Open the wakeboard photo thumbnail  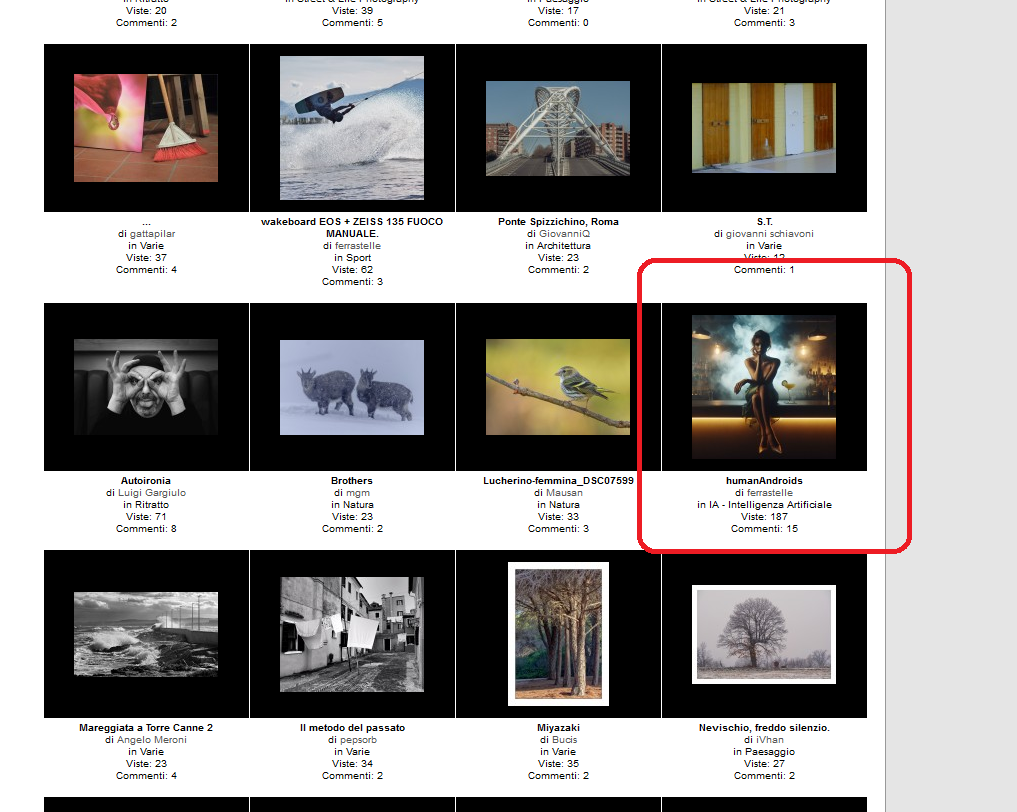pyautogui.click(x=352, y=128)
